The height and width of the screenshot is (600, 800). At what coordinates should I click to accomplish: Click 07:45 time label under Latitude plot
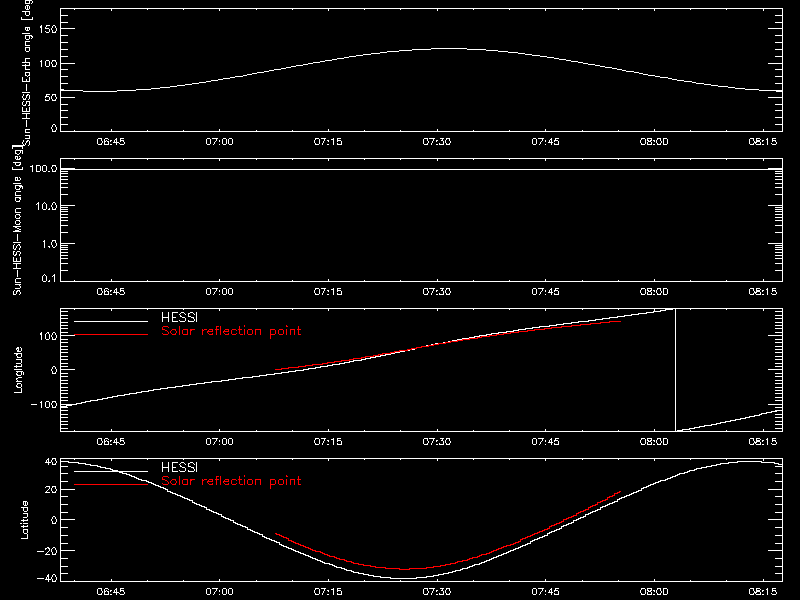pos(545,592)
